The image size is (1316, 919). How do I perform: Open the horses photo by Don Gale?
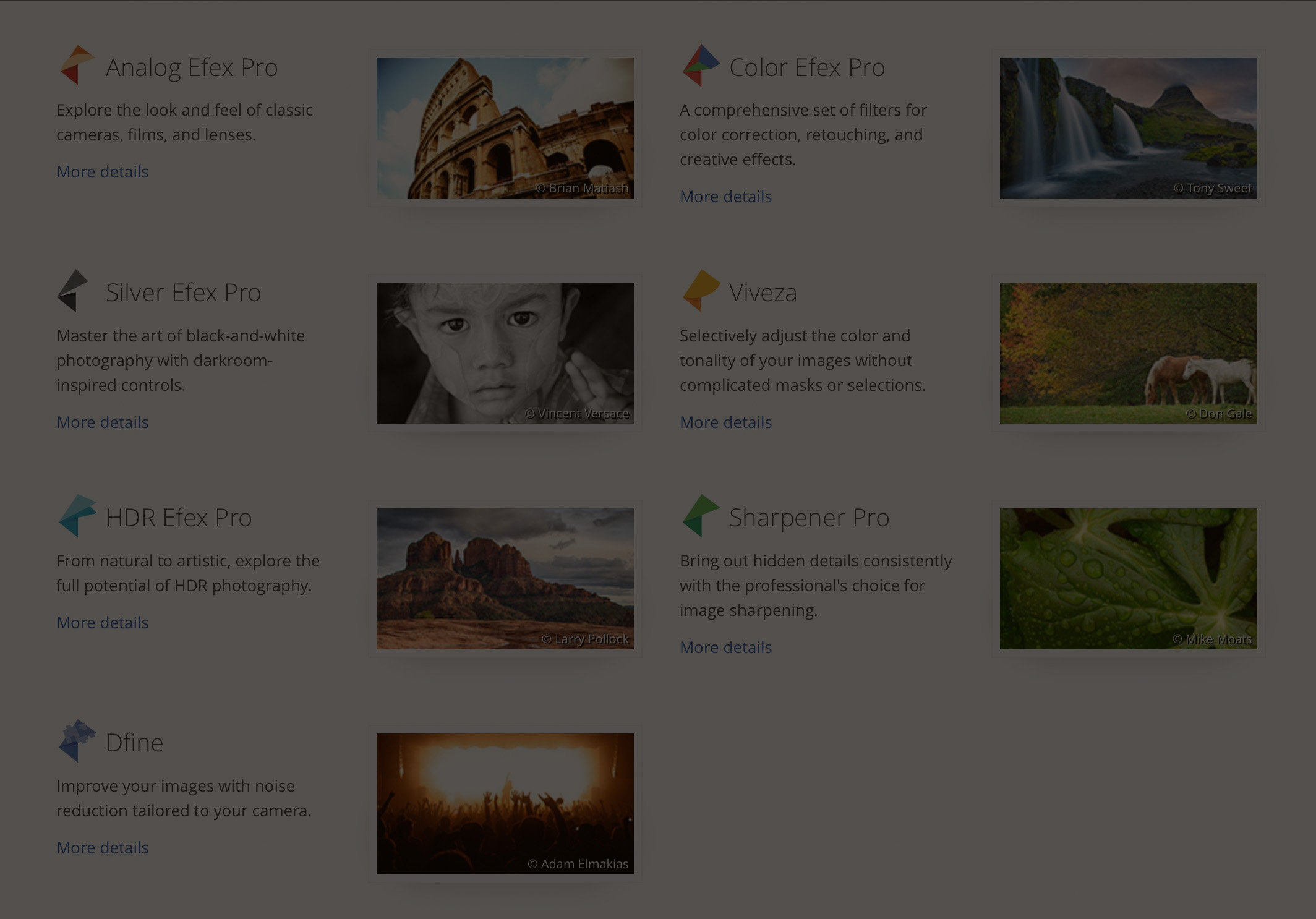tap(1129, 353)
